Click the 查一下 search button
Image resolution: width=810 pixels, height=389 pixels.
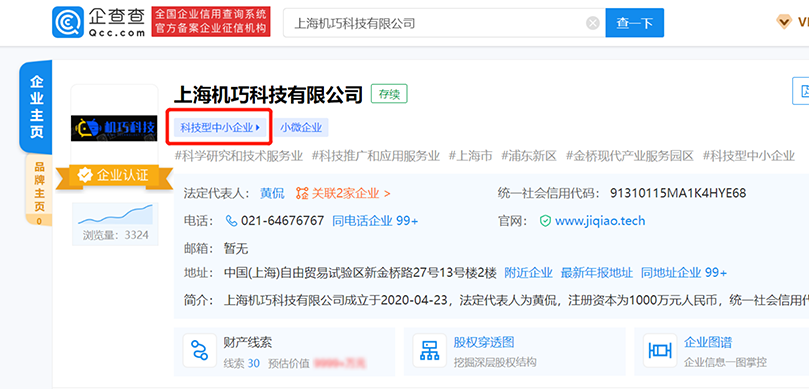click(634, 23)
